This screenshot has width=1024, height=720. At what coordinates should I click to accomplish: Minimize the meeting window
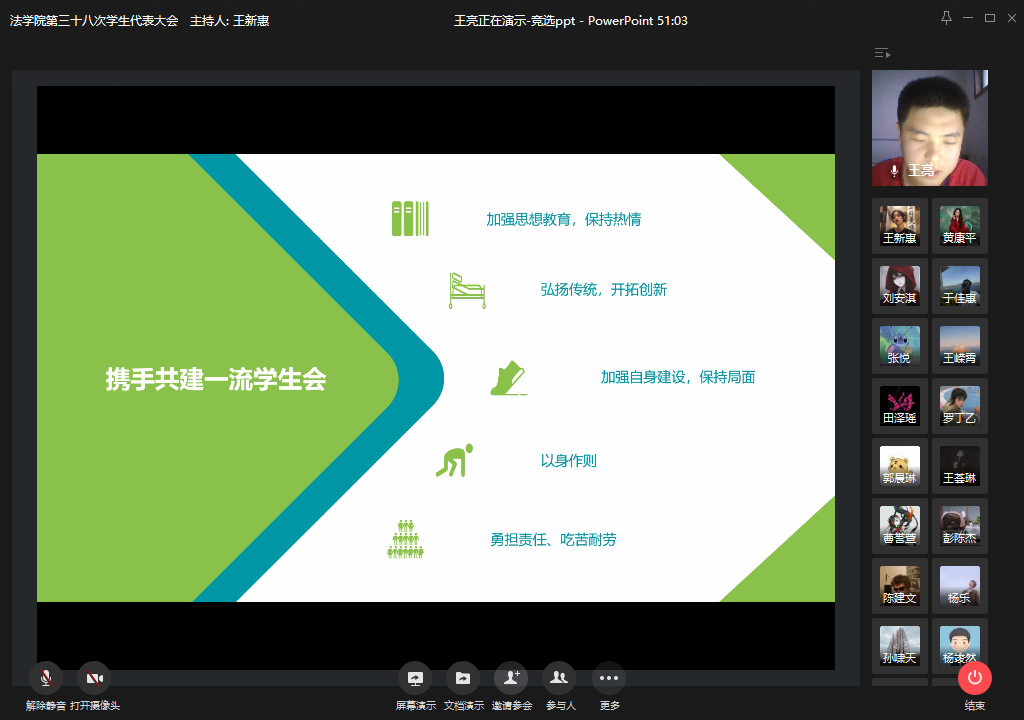[x=968, y=18]
